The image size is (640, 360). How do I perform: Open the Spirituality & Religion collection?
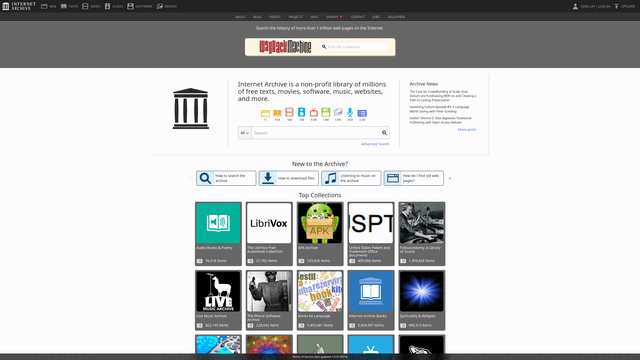pyautogui.click(x=422, y=300)
